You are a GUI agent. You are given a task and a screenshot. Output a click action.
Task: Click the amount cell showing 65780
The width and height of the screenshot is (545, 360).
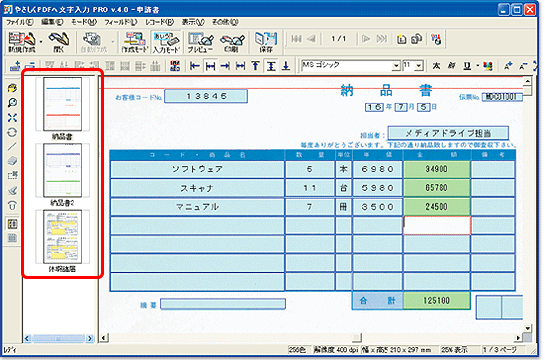click(x=437, y=188)
